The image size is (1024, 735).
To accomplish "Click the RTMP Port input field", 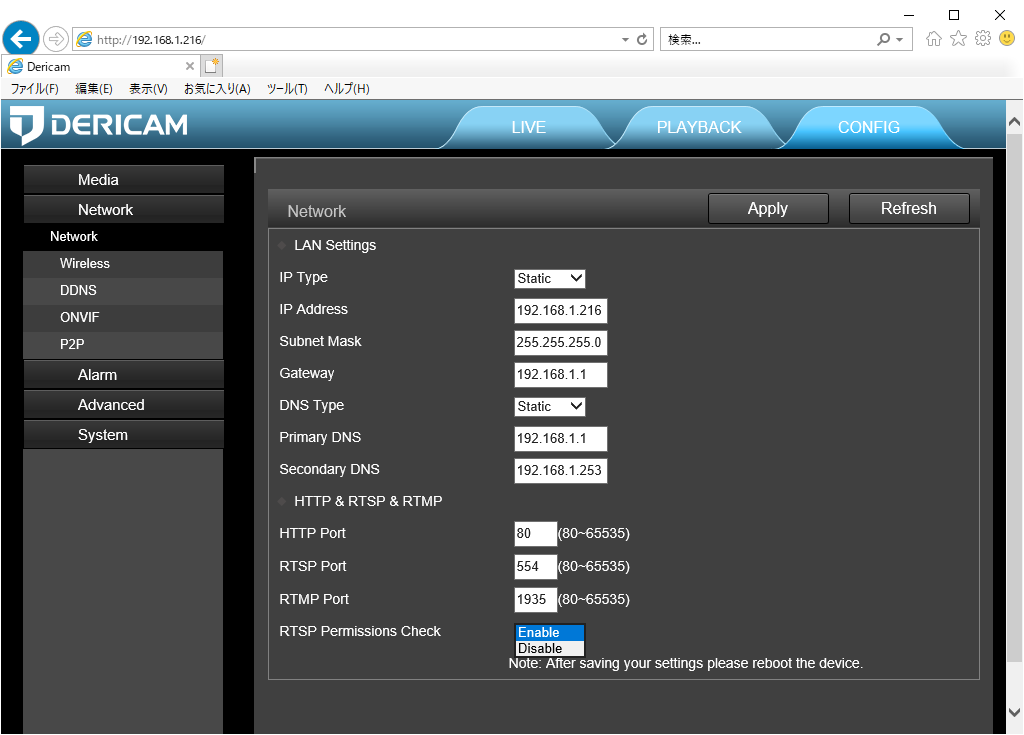I will click(536, 599).
